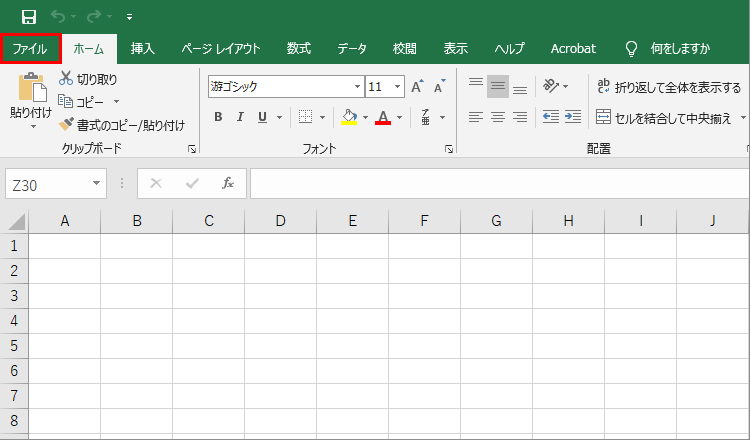The width and height of the screenshot is (750, 440).
Task: Click center align icon
Action: [x=498, y=117]
